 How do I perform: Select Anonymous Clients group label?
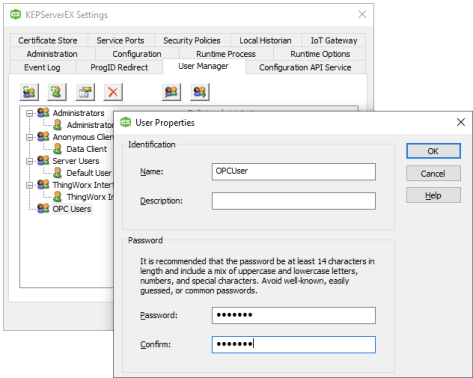83,137
